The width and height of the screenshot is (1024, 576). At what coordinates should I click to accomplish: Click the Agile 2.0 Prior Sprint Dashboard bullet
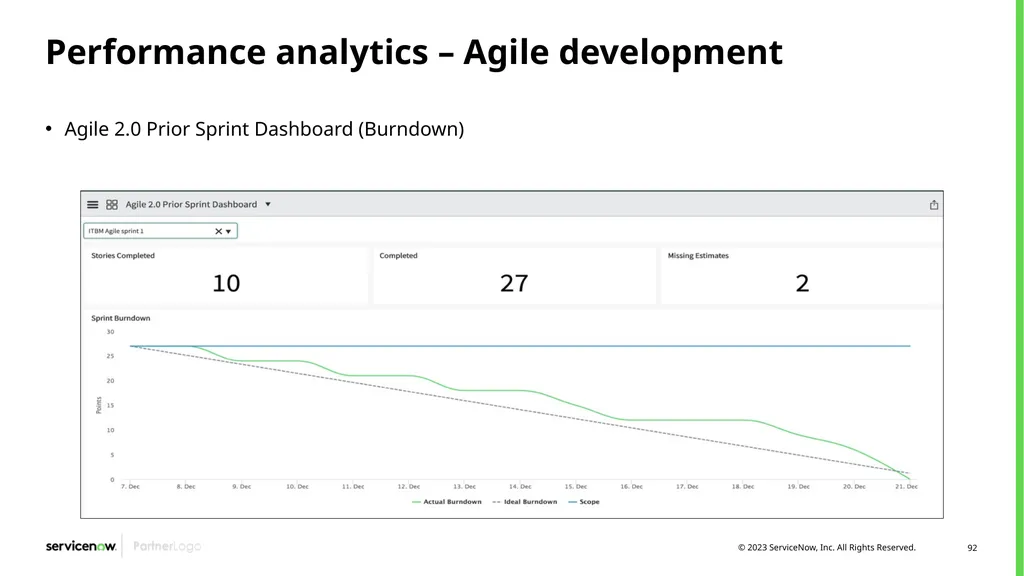pos(264,129)
